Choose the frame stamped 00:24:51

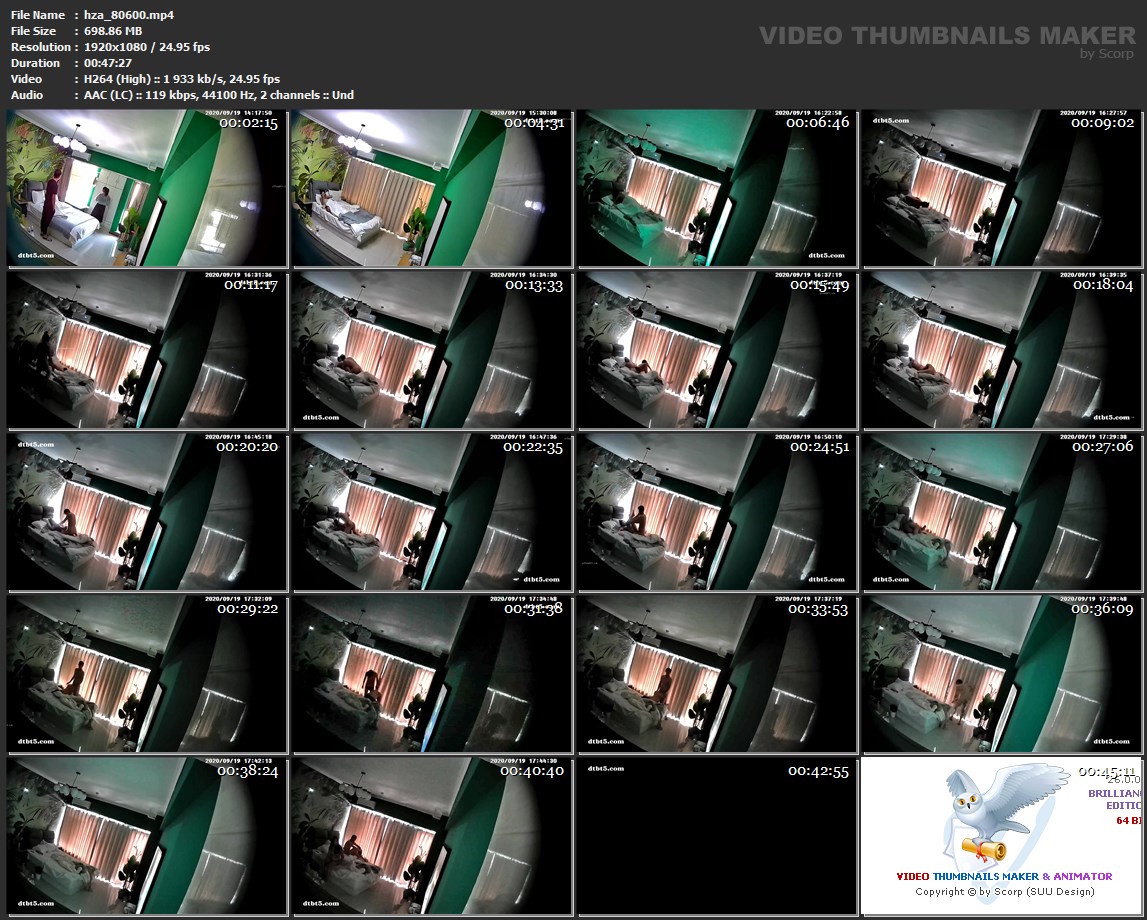[x=717, y=513]
